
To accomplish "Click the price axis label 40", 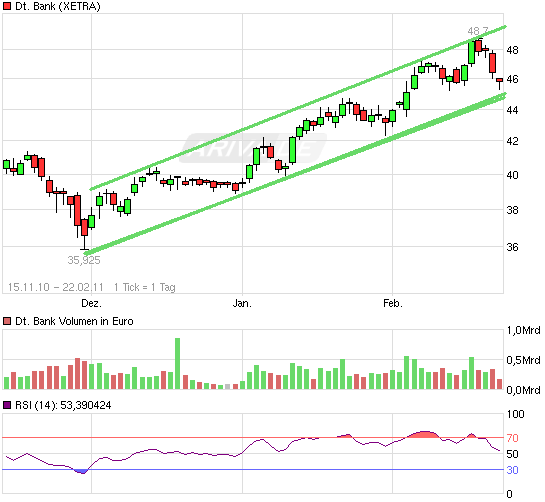I will (512, 175).
